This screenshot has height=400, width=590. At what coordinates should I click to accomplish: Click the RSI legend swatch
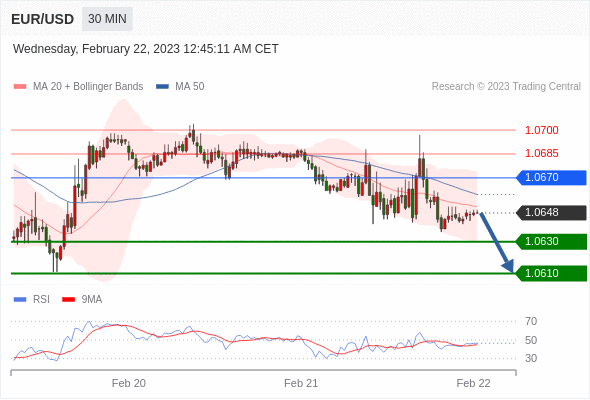20,300
